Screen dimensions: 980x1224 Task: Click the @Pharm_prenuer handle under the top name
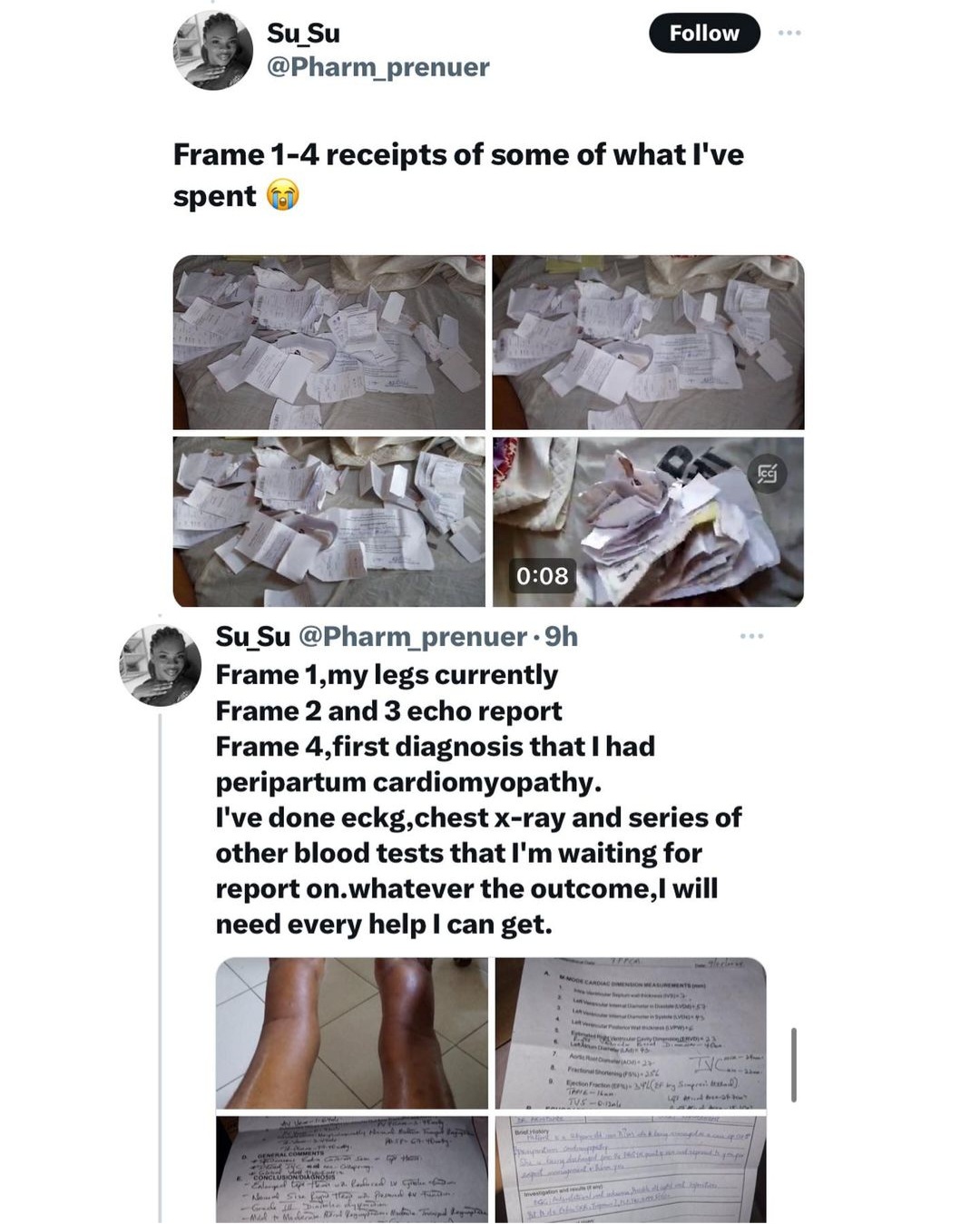click(377, 67)
